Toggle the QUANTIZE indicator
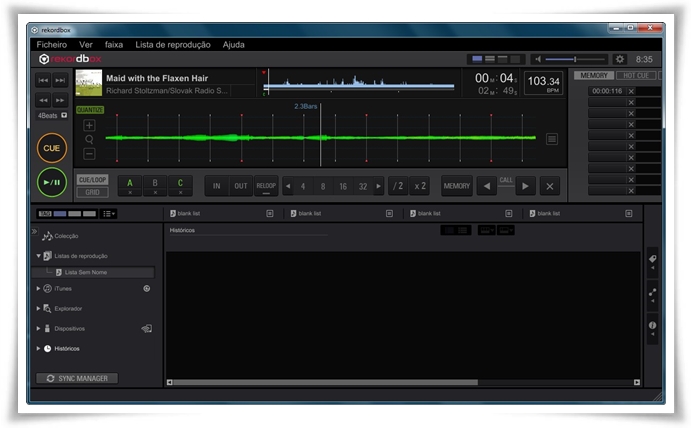 [90, 110]
